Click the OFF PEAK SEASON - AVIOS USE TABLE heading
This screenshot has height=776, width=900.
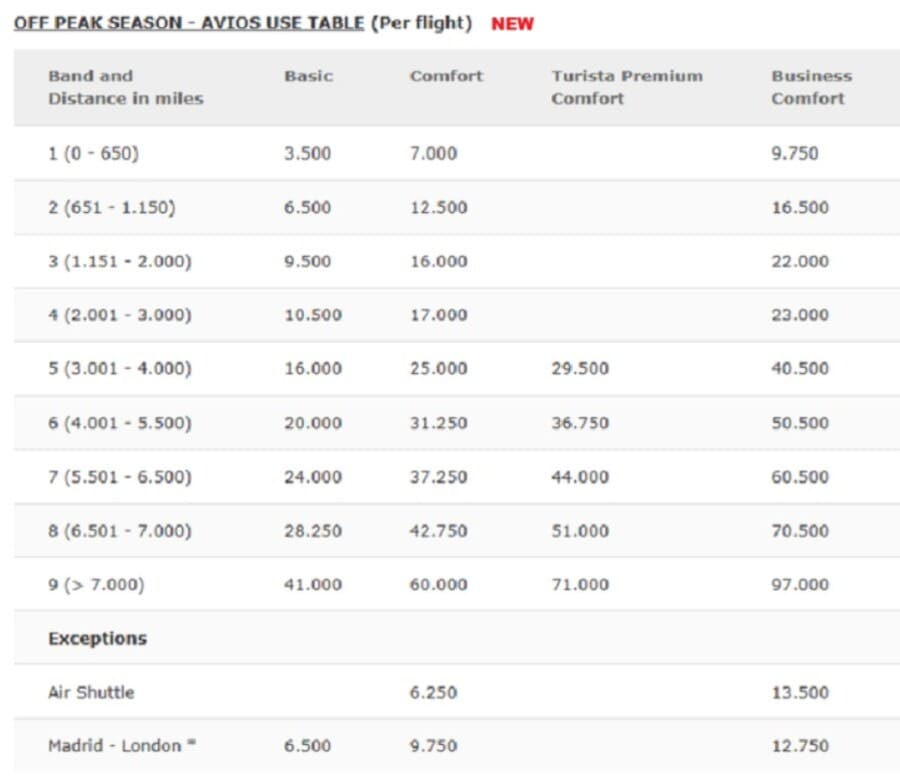[x=188, y=23]
